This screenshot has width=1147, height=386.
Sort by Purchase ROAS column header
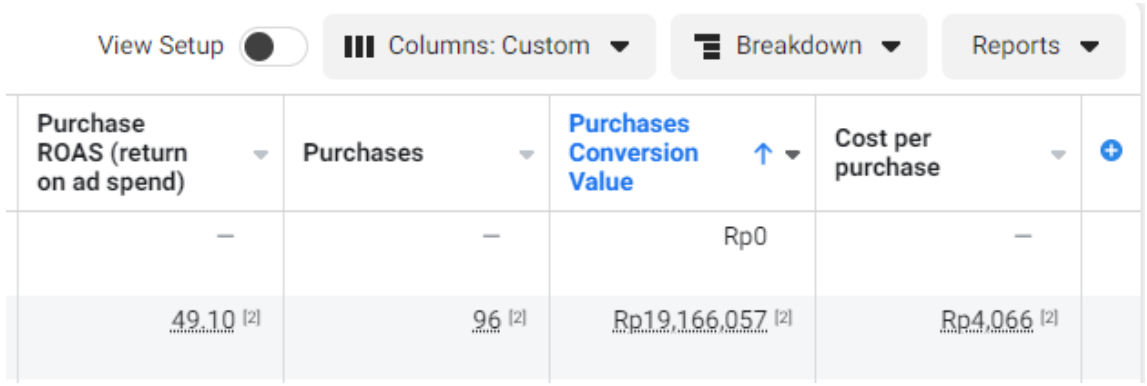pos(112,153)
